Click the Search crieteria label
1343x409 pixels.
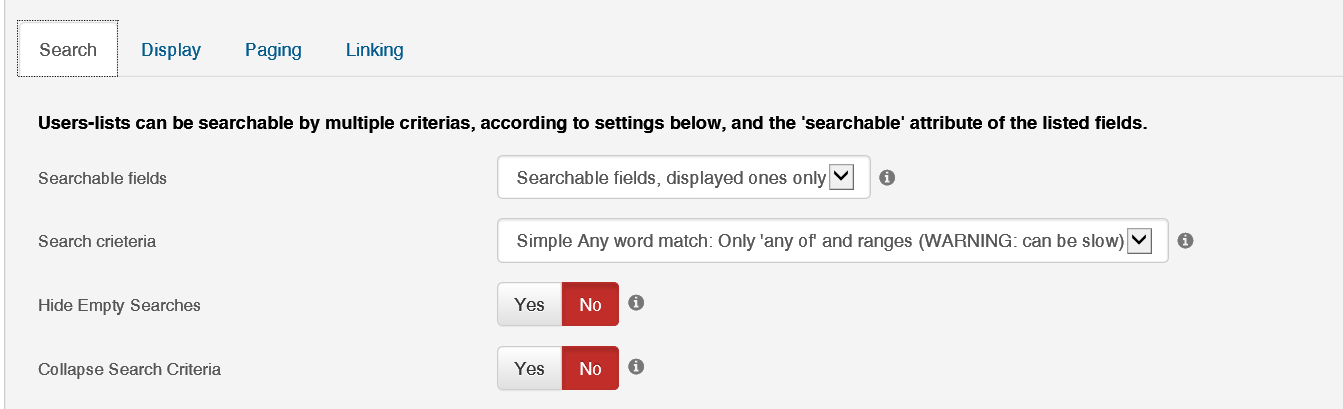coord(97,241)
